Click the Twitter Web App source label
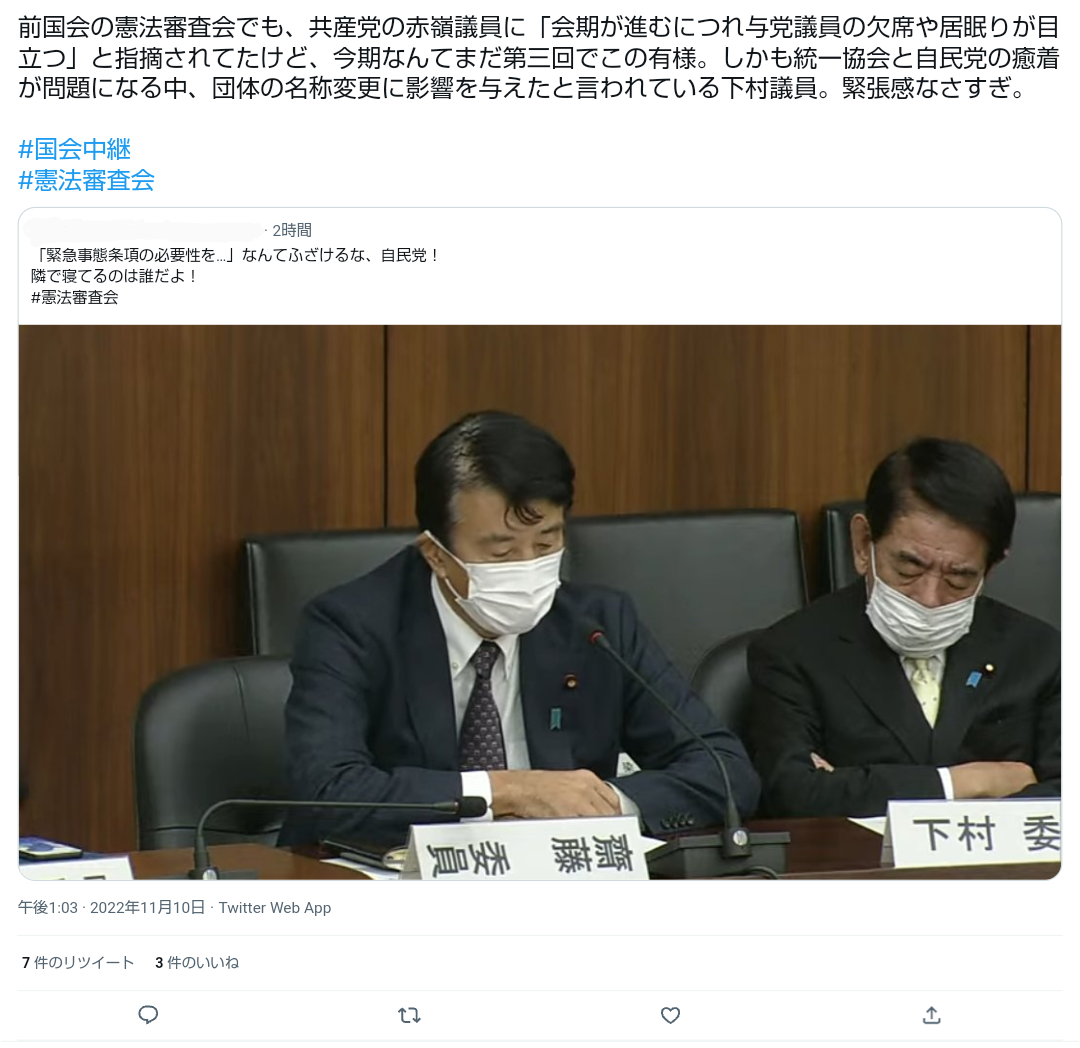 click(275, 908)
